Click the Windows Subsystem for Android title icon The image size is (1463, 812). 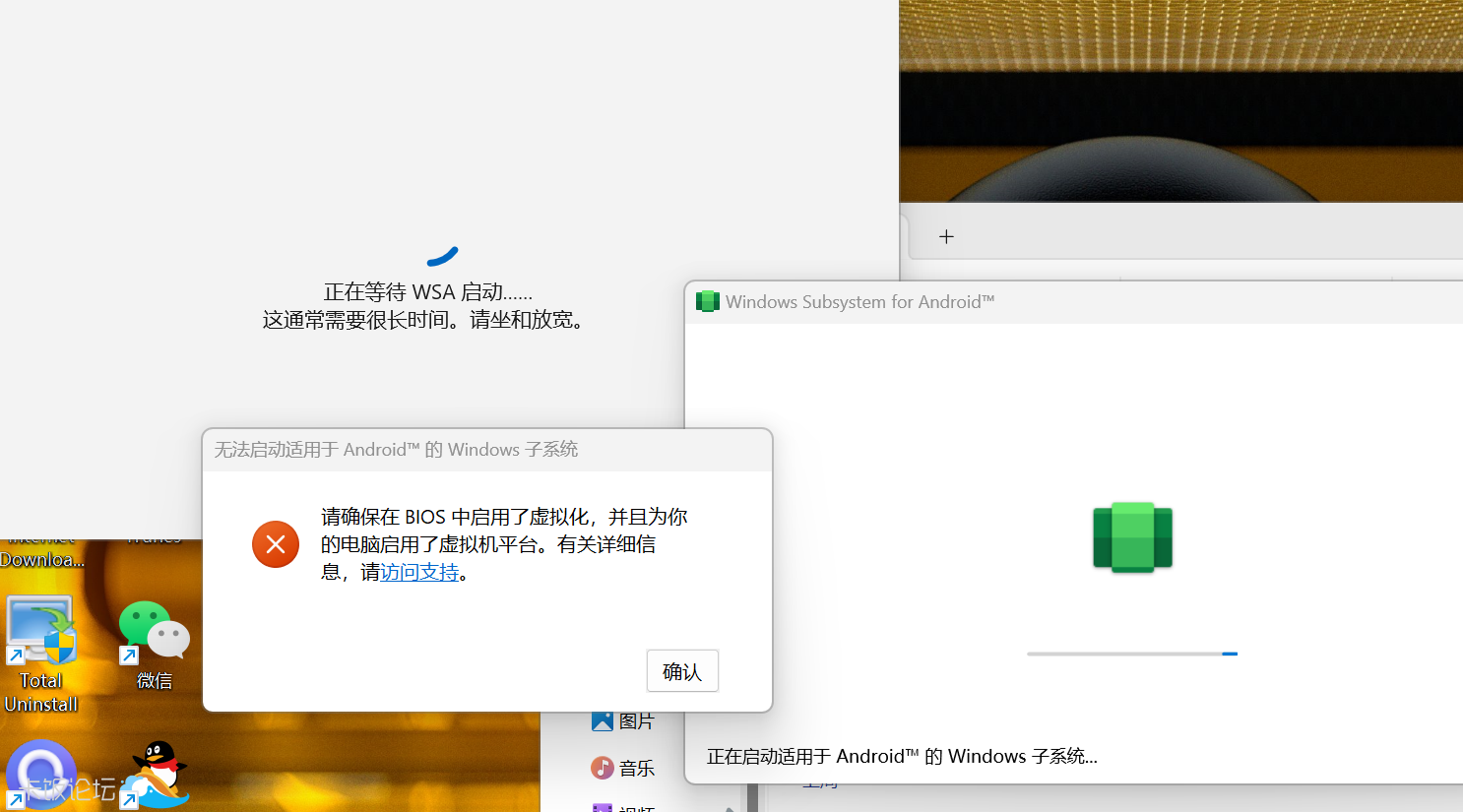coord(707,301)
